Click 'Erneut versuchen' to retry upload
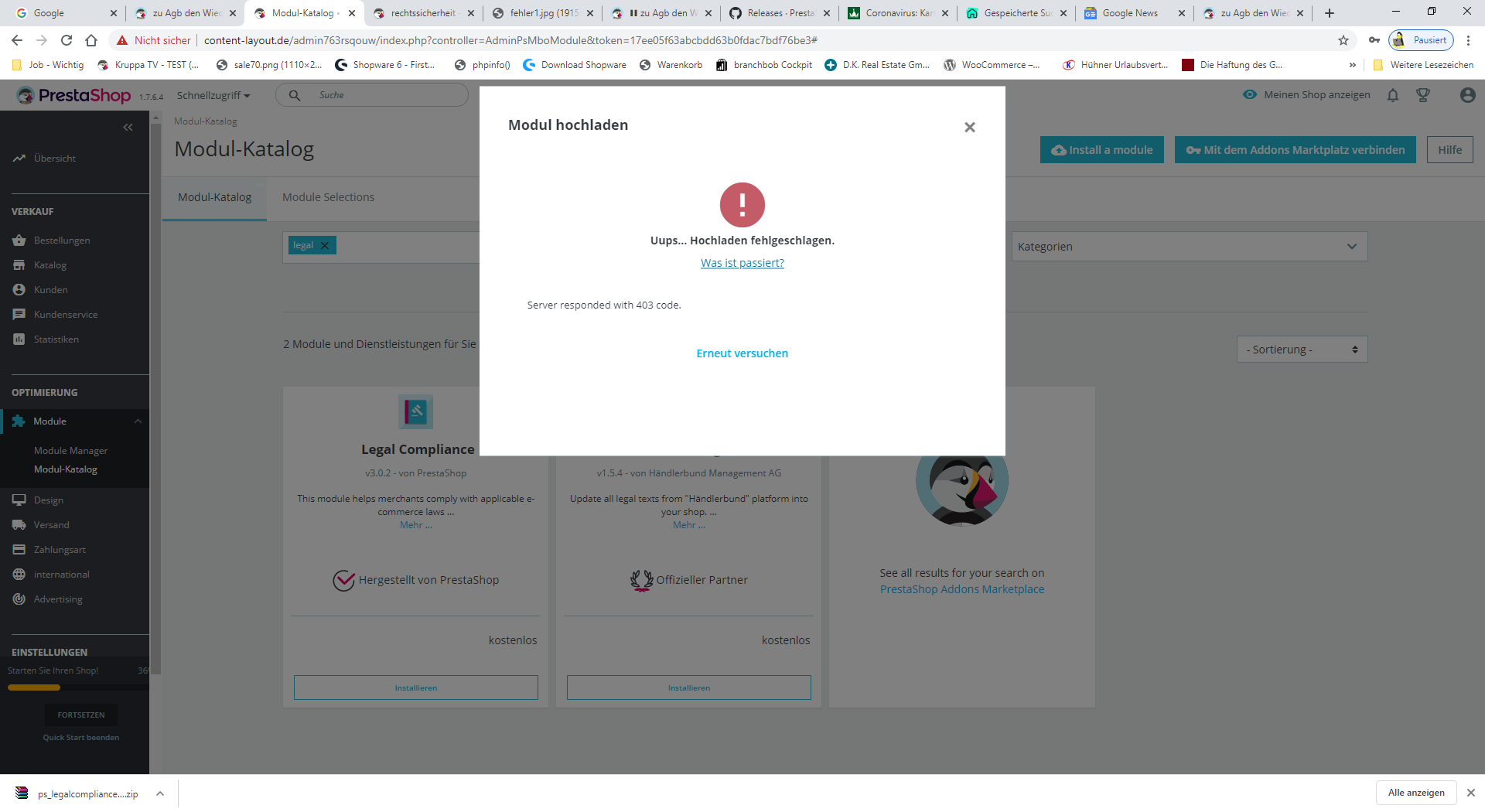1485x812 pixels. [742, 353]
